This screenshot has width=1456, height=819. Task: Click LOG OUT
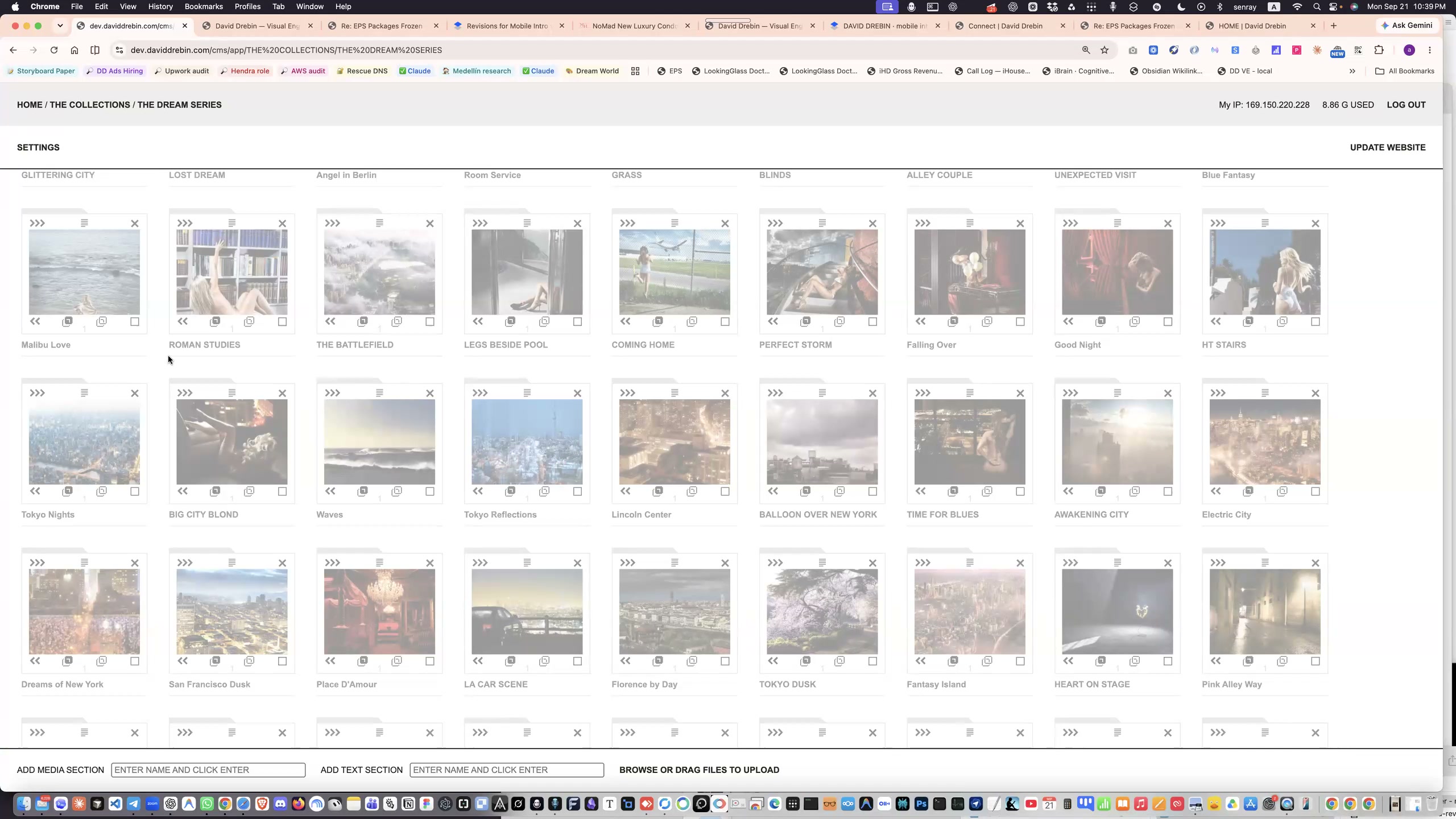[x=1406, y=105]
